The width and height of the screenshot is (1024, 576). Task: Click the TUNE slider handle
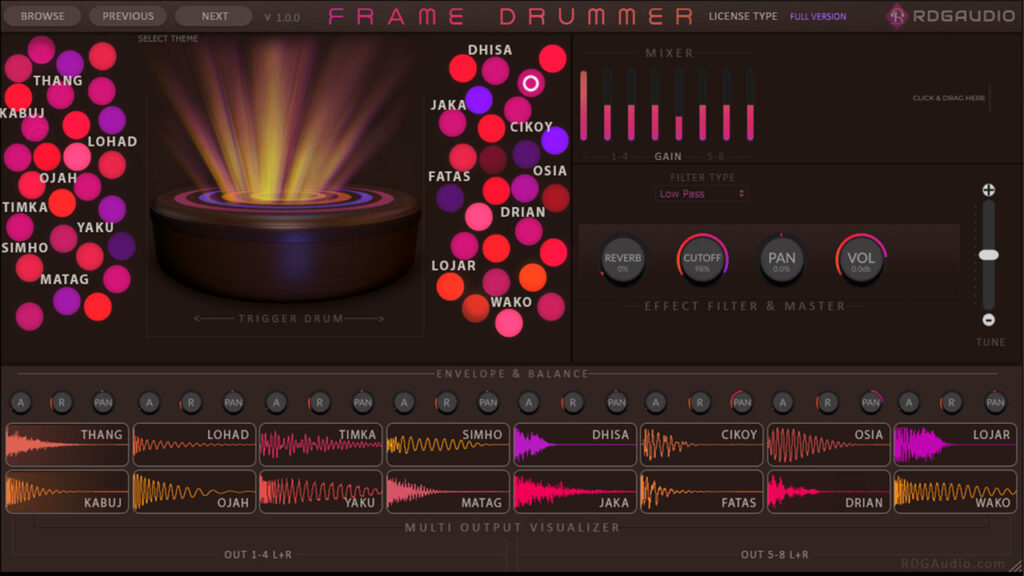[x=989, y=255]
